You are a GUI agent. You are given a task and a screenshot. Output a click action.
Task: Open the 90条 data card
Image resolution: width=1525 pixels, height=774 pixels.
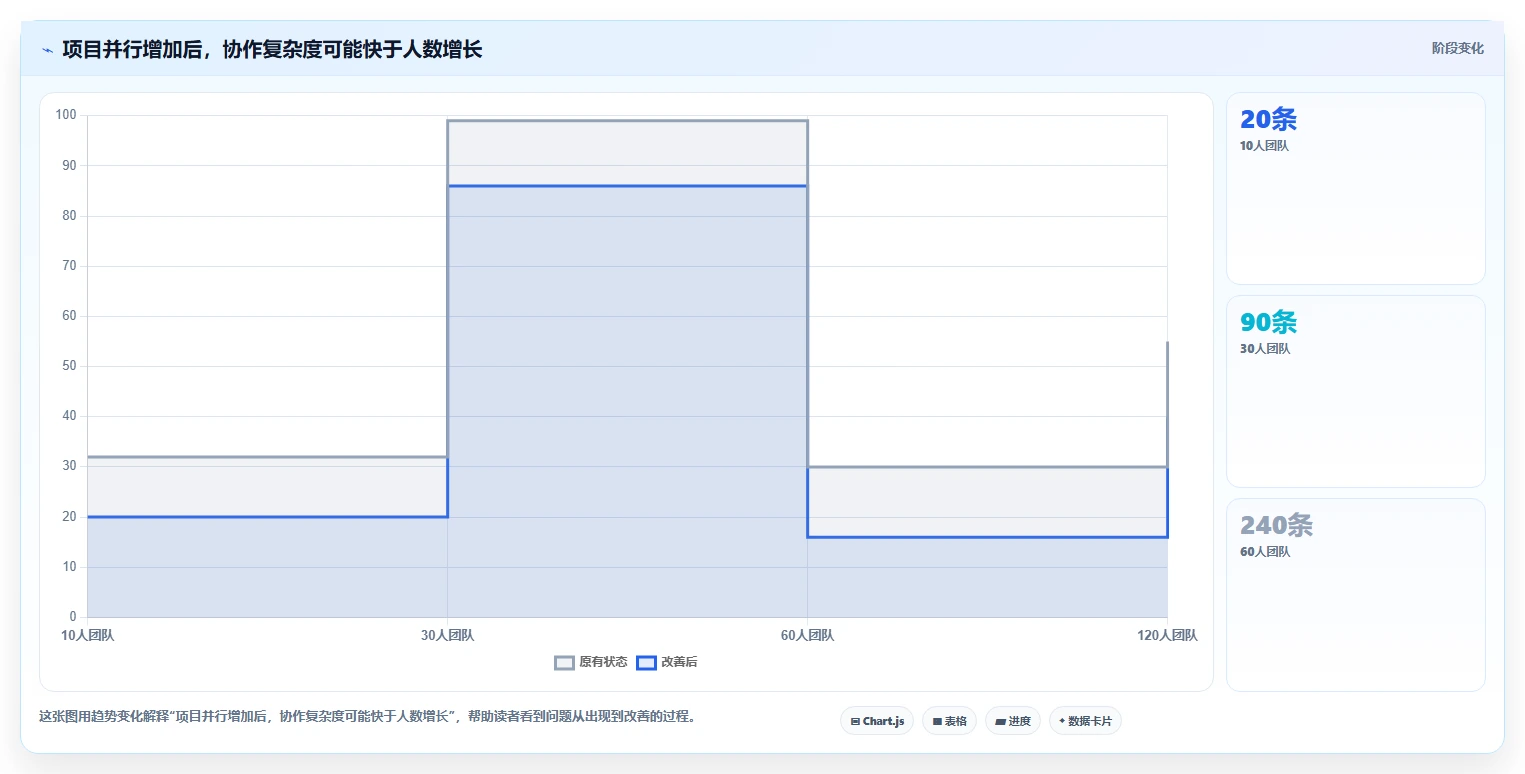1355,391
